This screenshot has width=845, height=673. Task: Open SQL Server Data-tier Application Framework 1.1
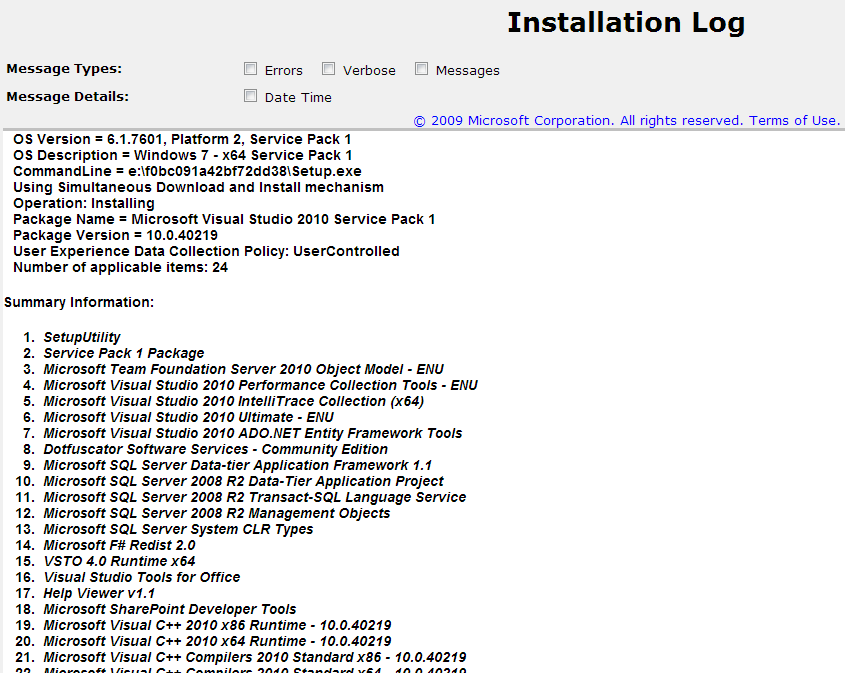coord(238,466)
